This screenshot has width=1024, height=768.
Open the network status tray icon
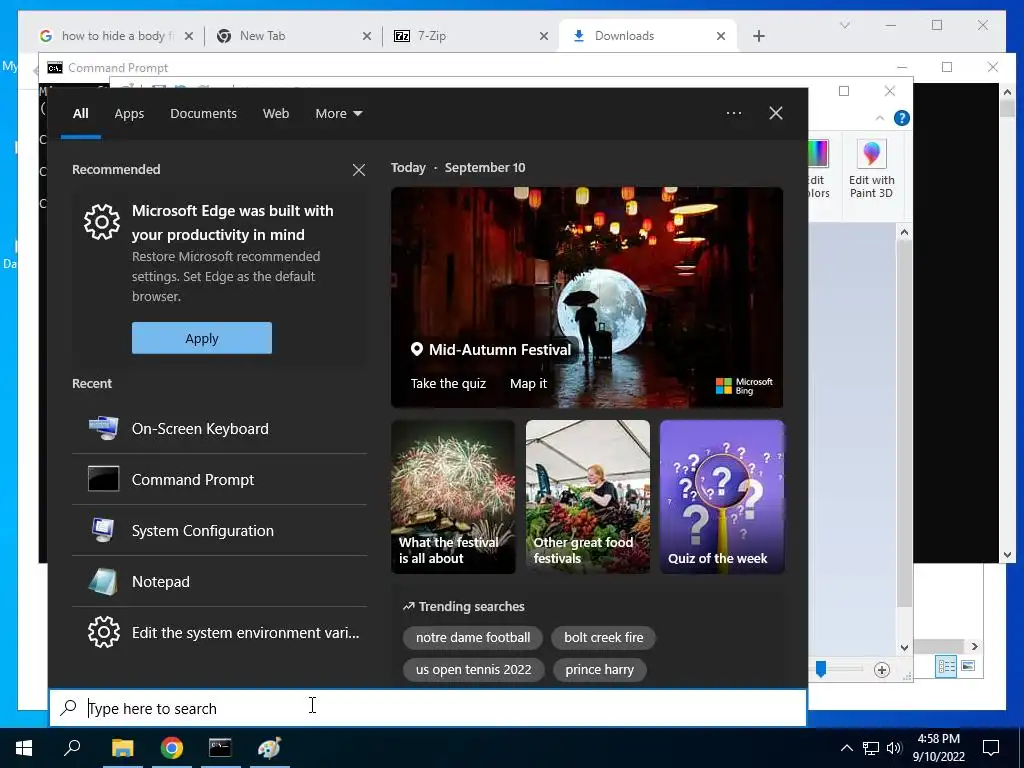[x=871, y=748]
